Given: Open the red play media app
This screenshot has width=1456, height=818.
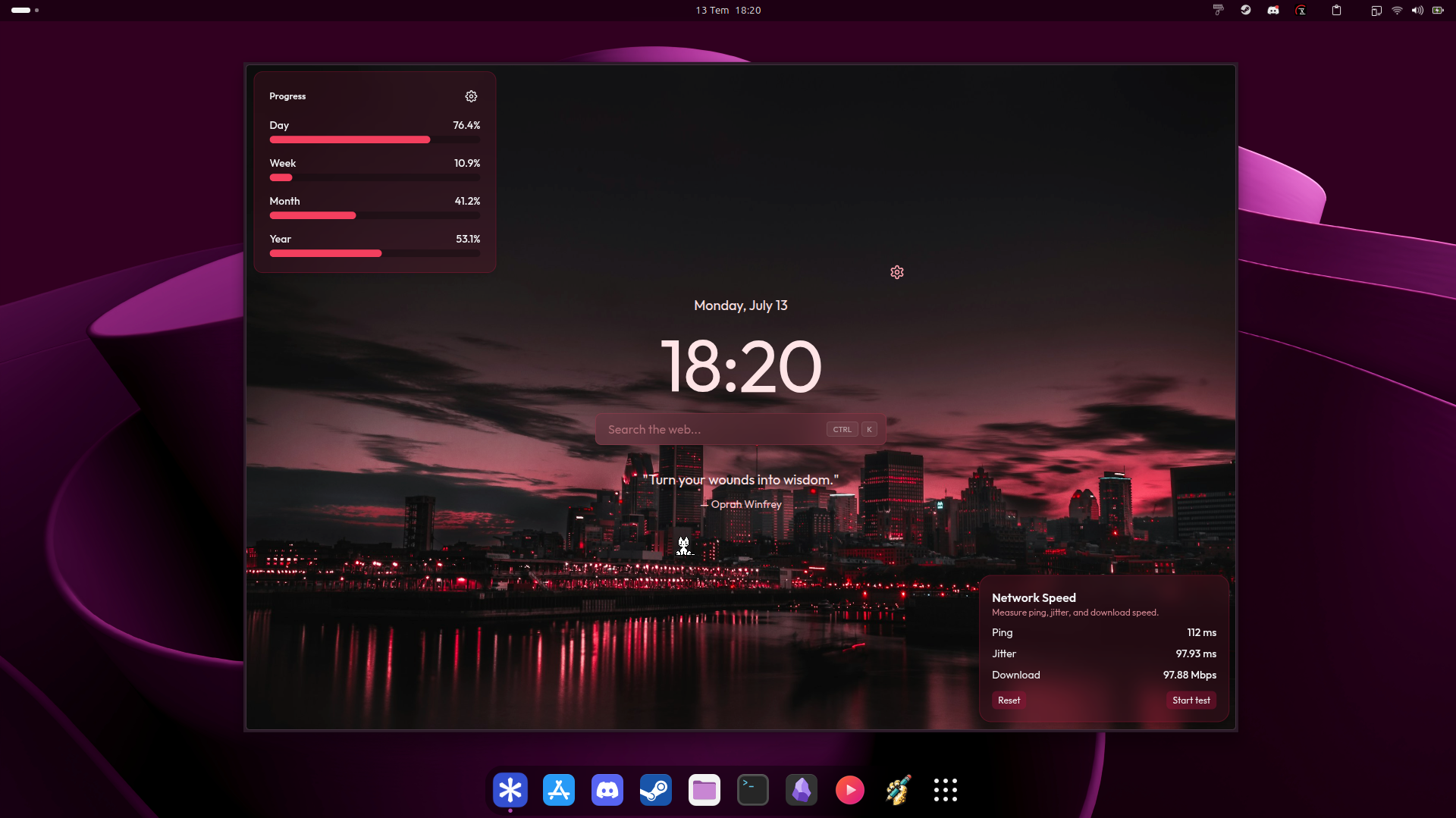Looking at the screenshot, I should click(x=850, y=790).
